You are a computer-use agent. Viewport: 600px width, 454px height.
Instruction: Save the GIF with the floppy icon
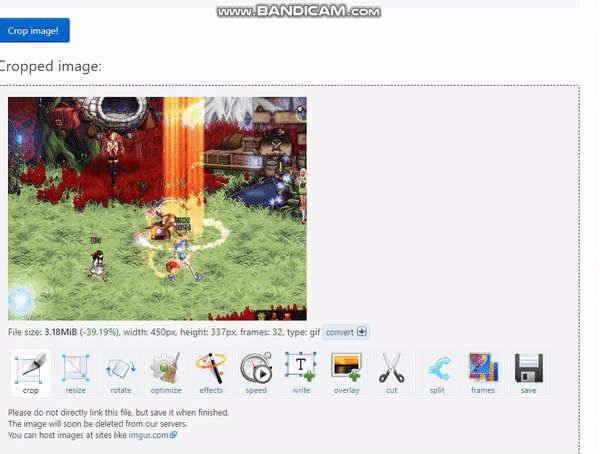click(528, 372)
